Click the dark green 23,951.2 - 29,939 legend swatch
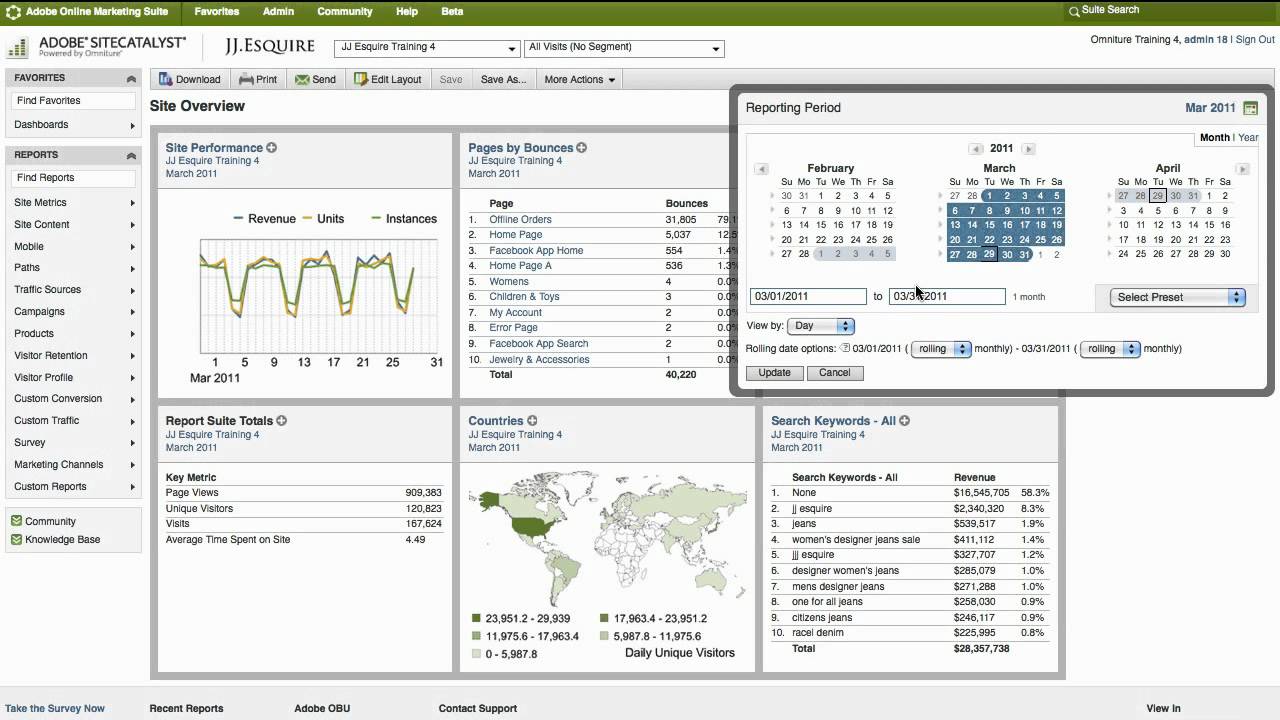This screenshot has height=720, width=1280. tap(476, 619)
